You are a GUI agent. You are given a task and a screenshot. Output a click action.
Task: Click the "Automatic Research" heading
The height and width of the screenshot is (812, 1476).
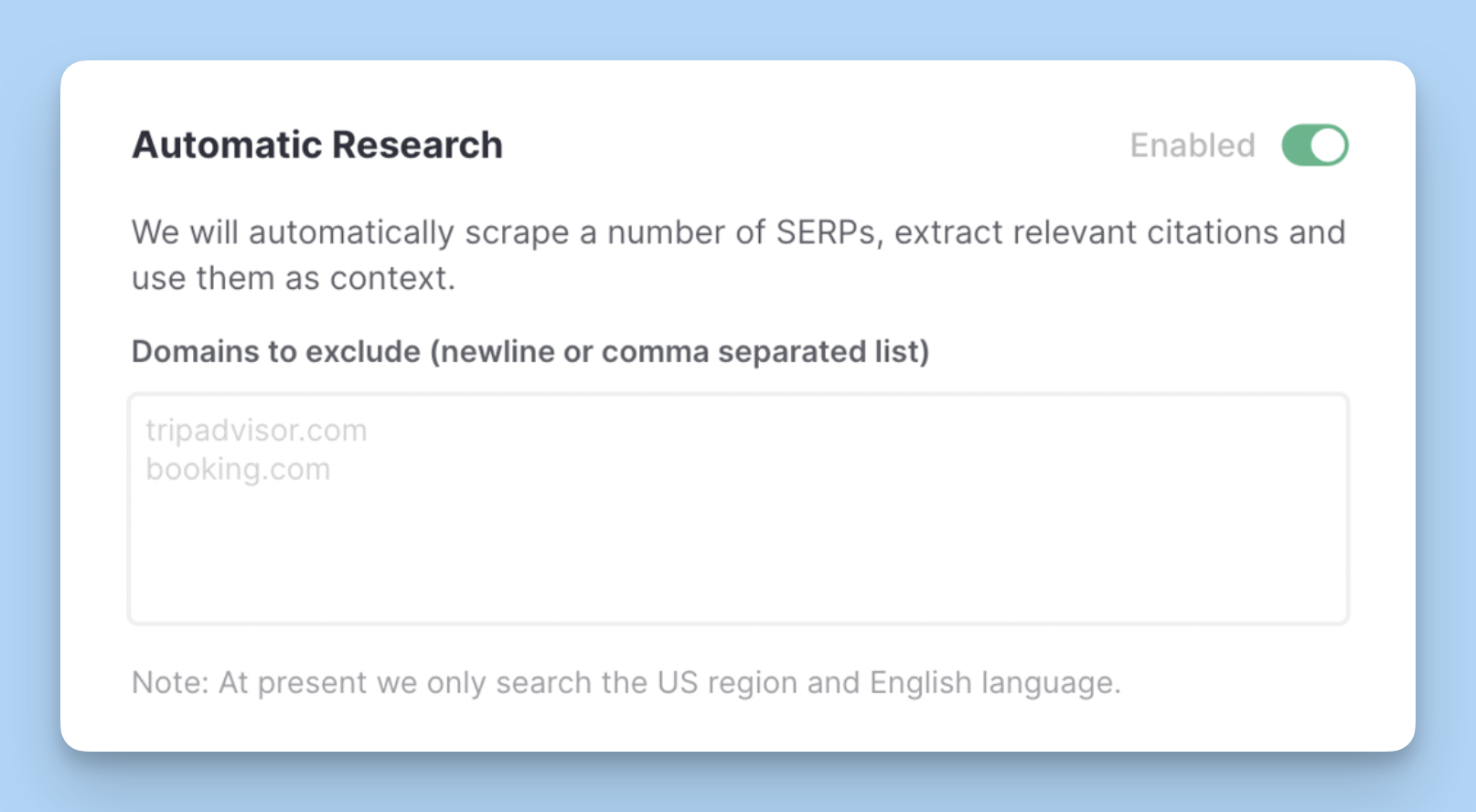316,145
